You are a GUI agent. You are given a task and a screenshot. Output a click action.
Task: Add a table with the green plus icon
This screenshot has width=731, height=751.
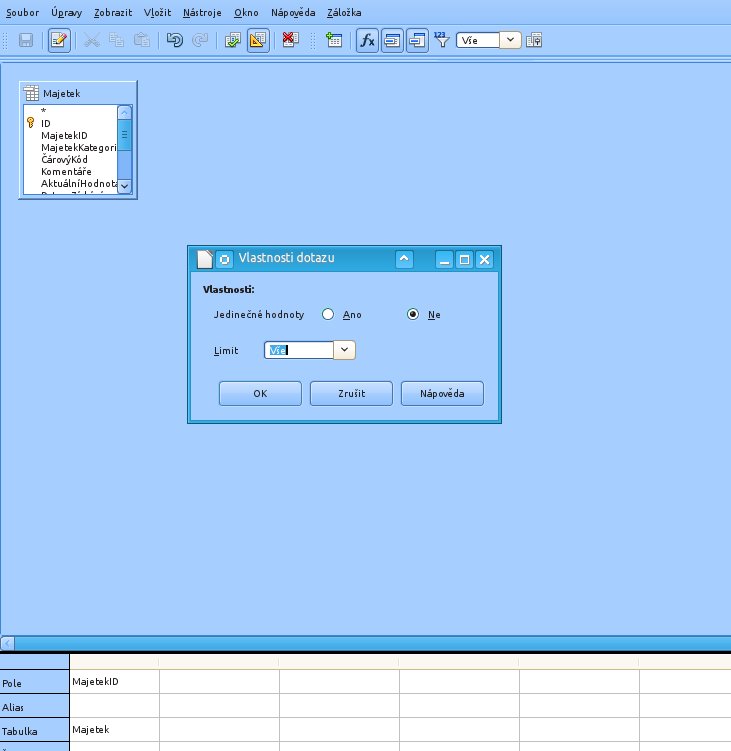[334, 40]
